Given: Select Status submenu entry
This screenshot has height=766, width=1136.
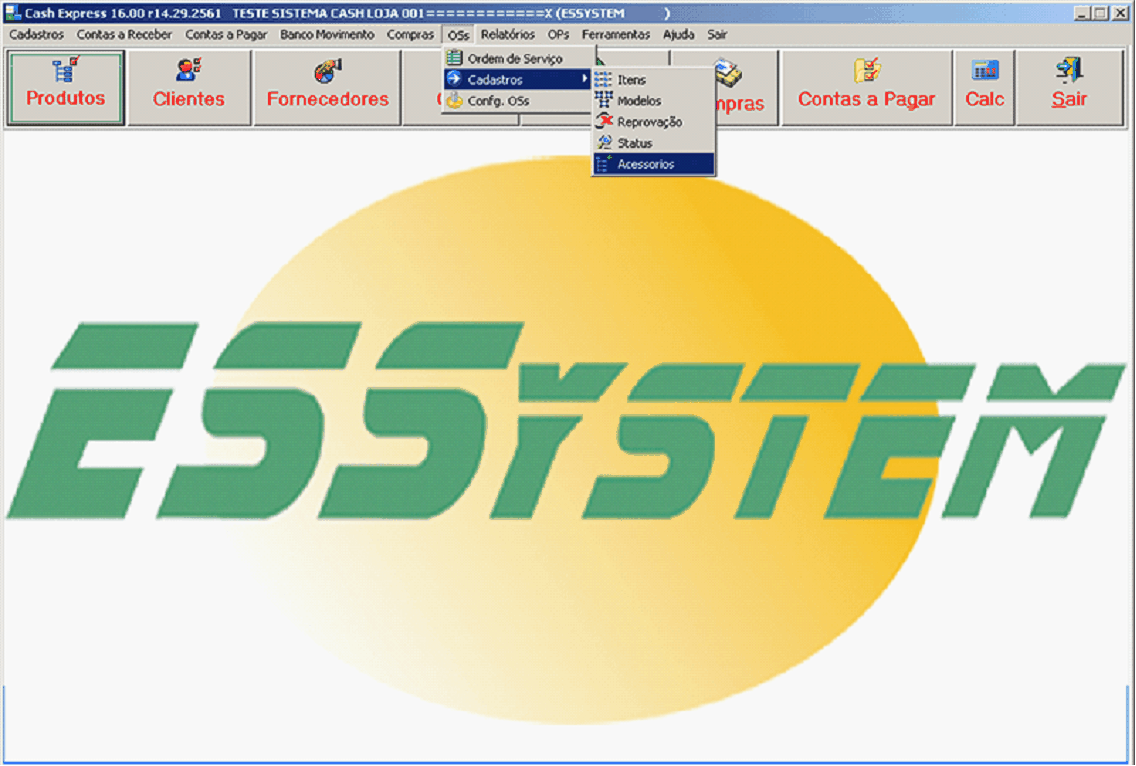Looking at the screenshot, I should pyautogui.click(x=635, y=143).
